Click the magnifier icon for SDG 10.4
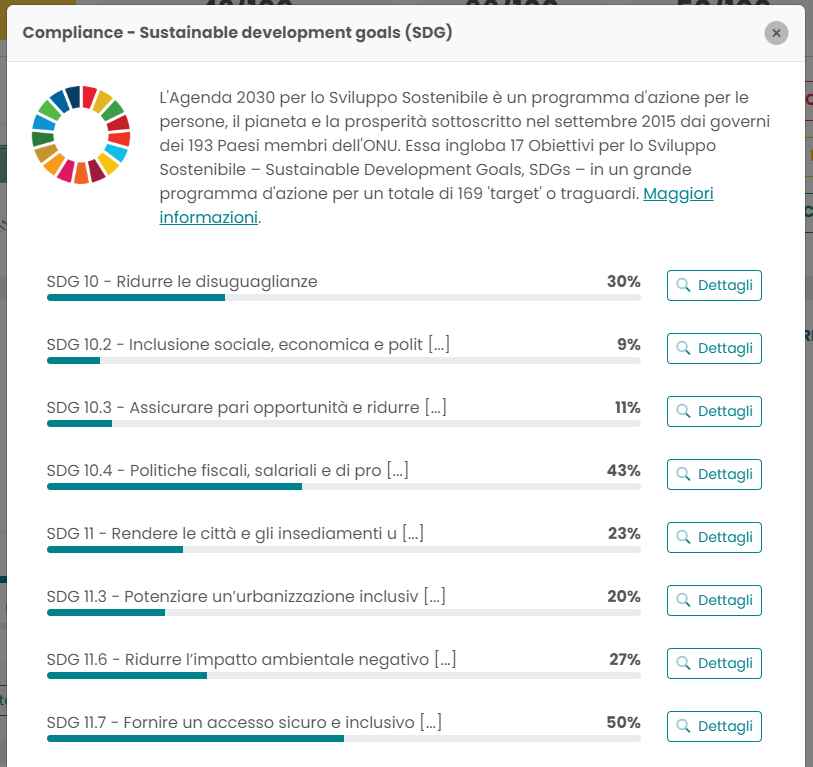This screenshot has width=813, height=767. coord(684,474)
